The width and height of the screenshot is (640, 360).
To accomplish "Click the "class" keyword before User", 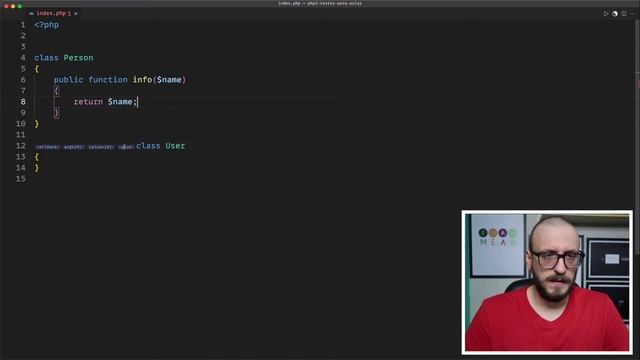I will point(148,146).
